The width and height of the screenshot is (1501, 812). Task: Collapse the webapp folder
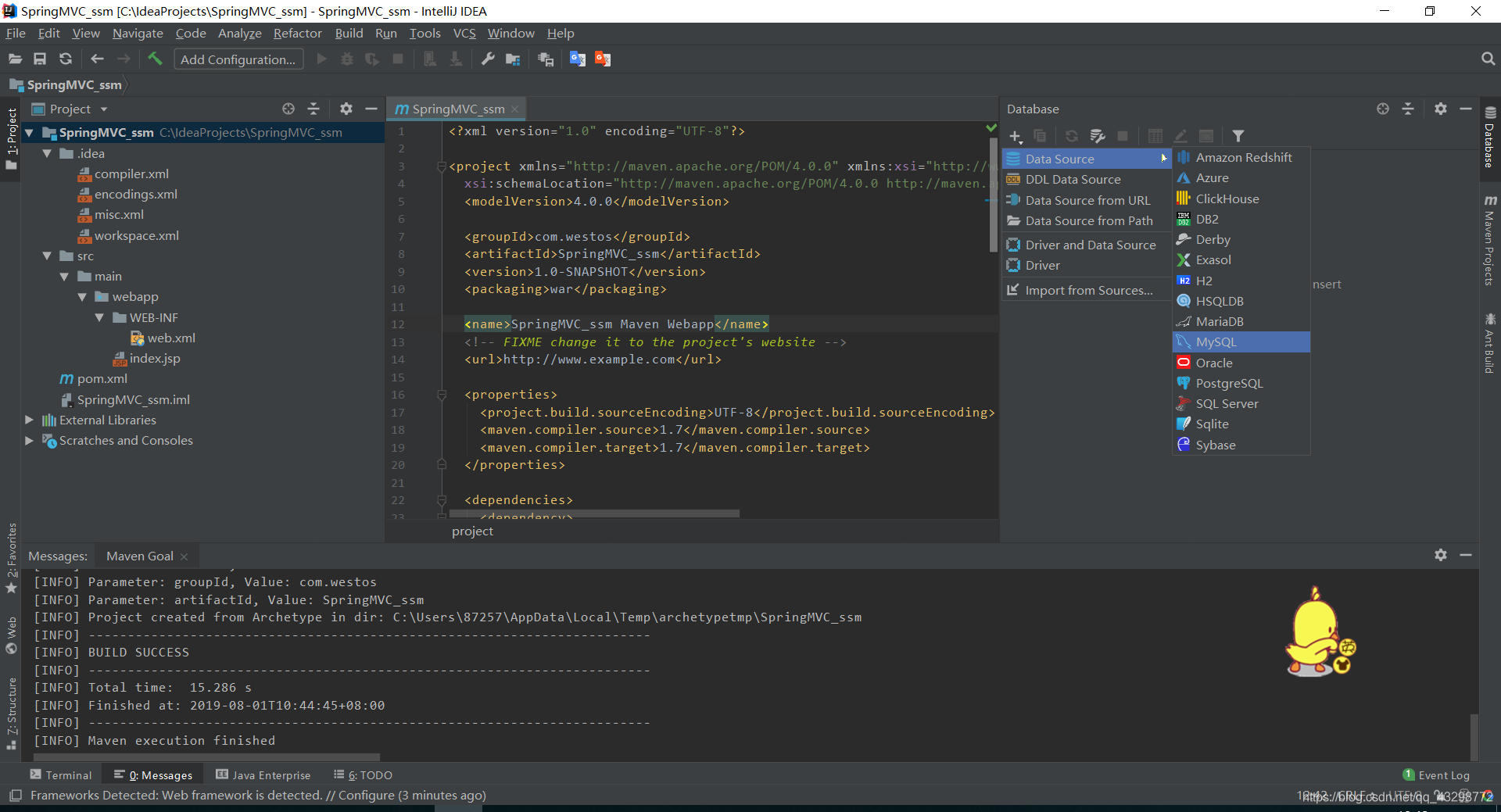(x=82, y=297)
